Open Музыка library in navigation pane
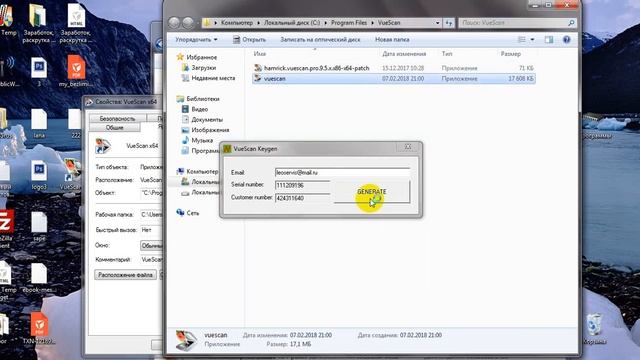 202,140
